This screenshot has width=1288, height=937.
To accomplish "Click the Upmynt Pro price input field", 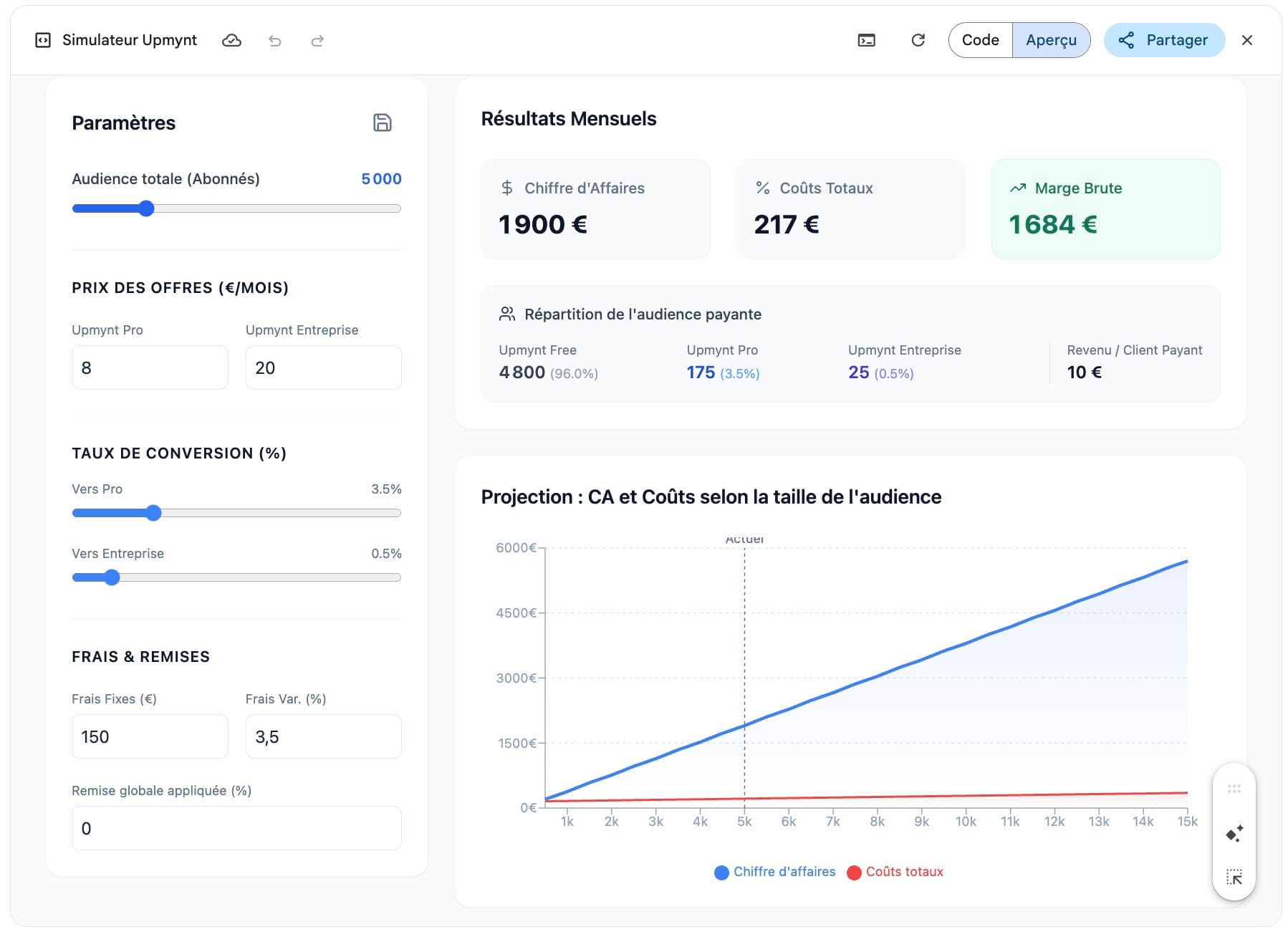I will point(150,367).
